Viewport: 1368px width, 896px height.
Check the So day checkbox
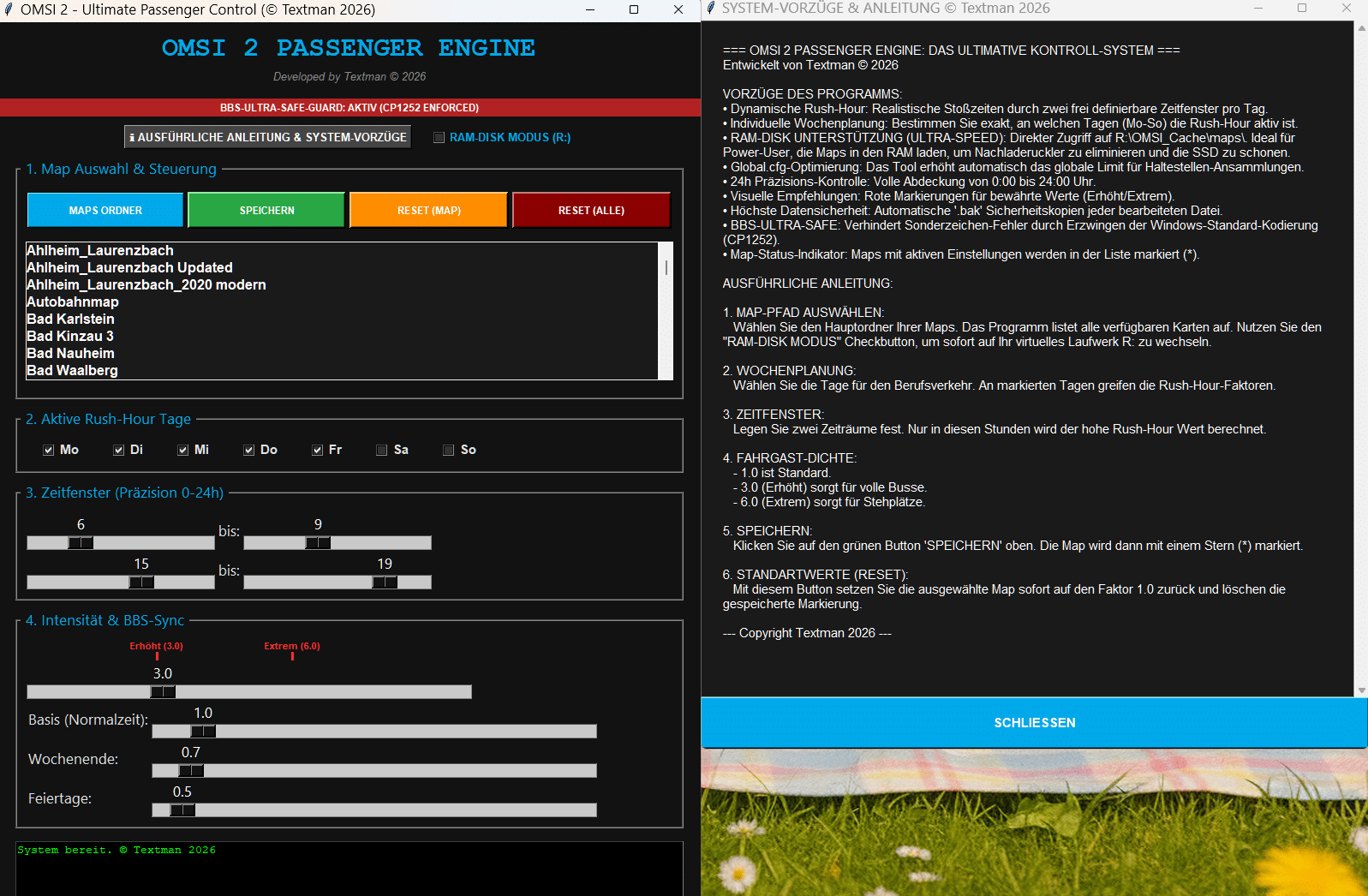tap(449, 451)
